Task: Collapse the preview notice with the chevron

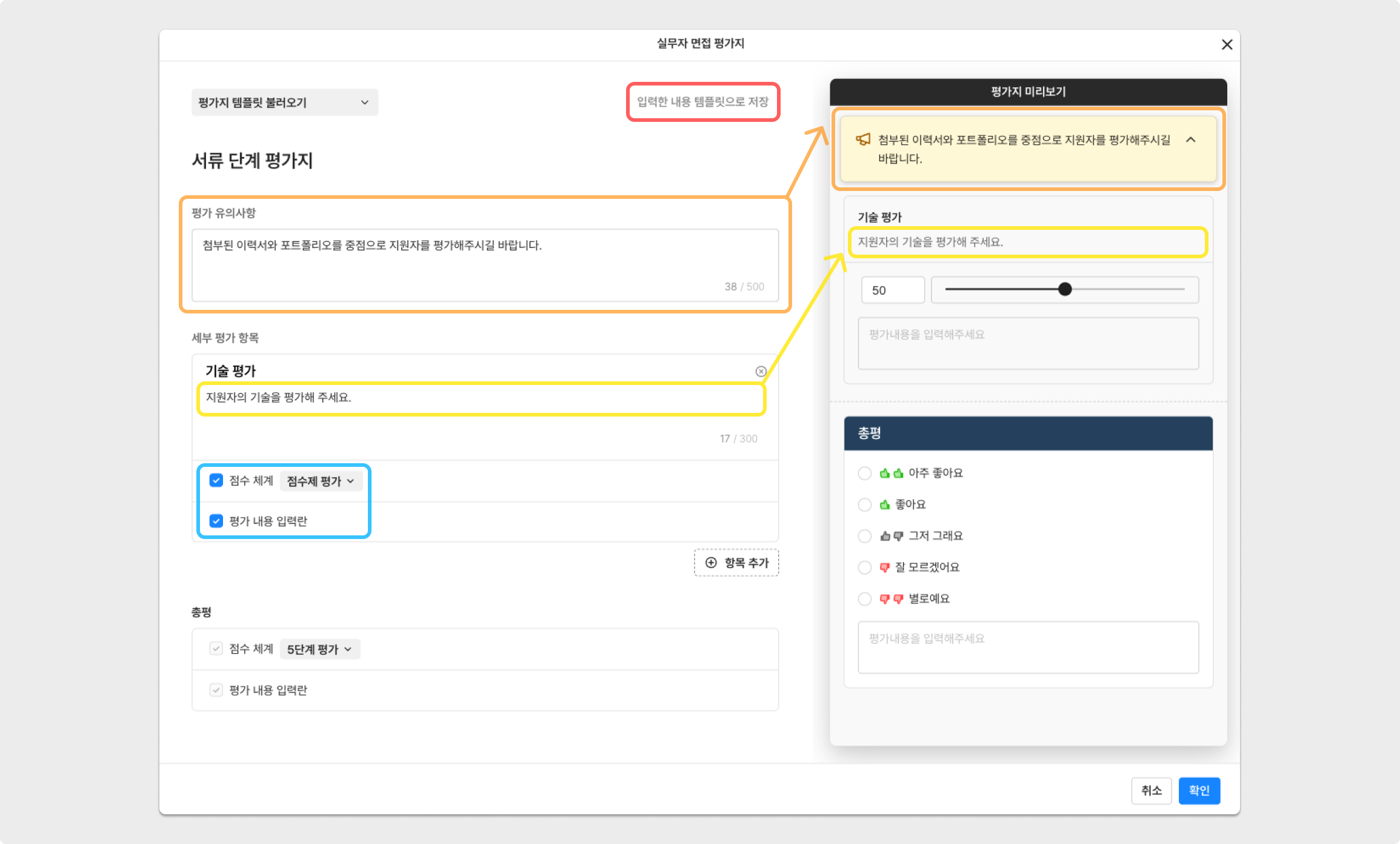Action: point(1190,139)
